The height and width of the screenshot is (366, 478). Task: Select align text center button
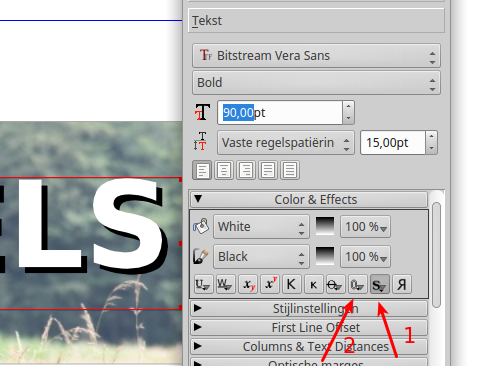[x=224, y=170]
